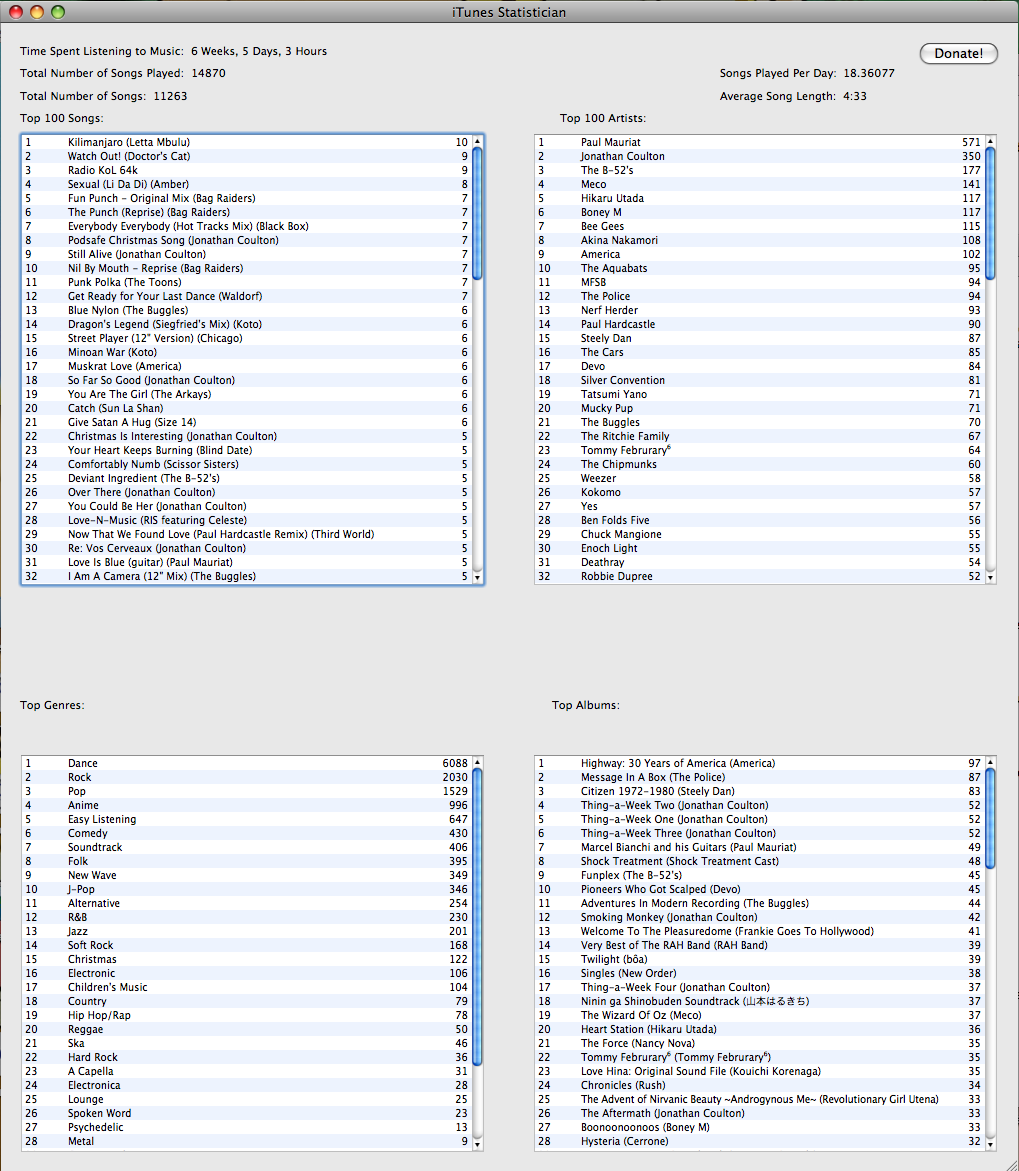1019x1171 pixels.
Task: Zoom the iTunes Statistician window
Action: point(58,12)
